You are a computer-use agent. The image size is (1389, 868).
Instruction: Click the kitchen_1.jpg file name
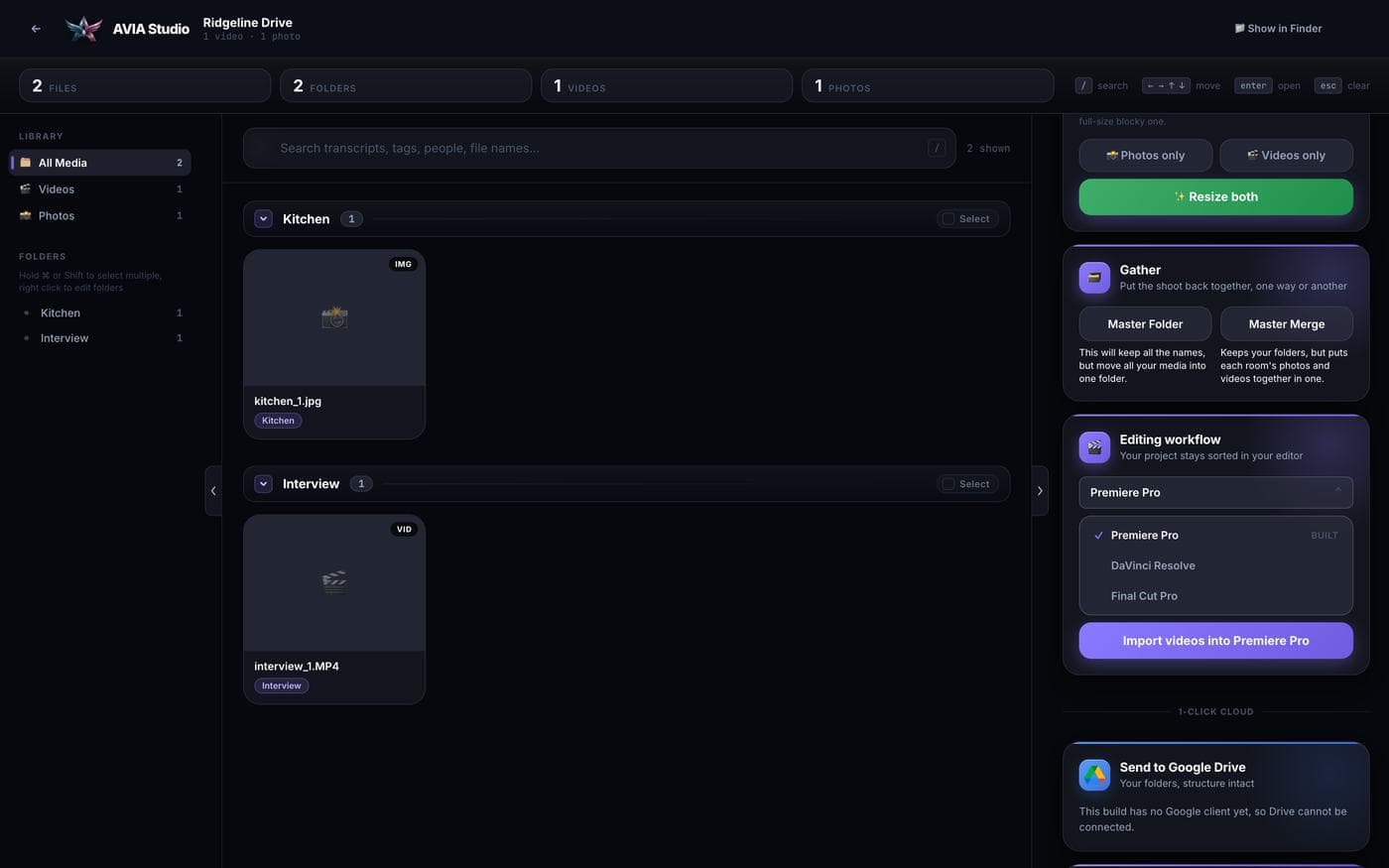(288, 402)
